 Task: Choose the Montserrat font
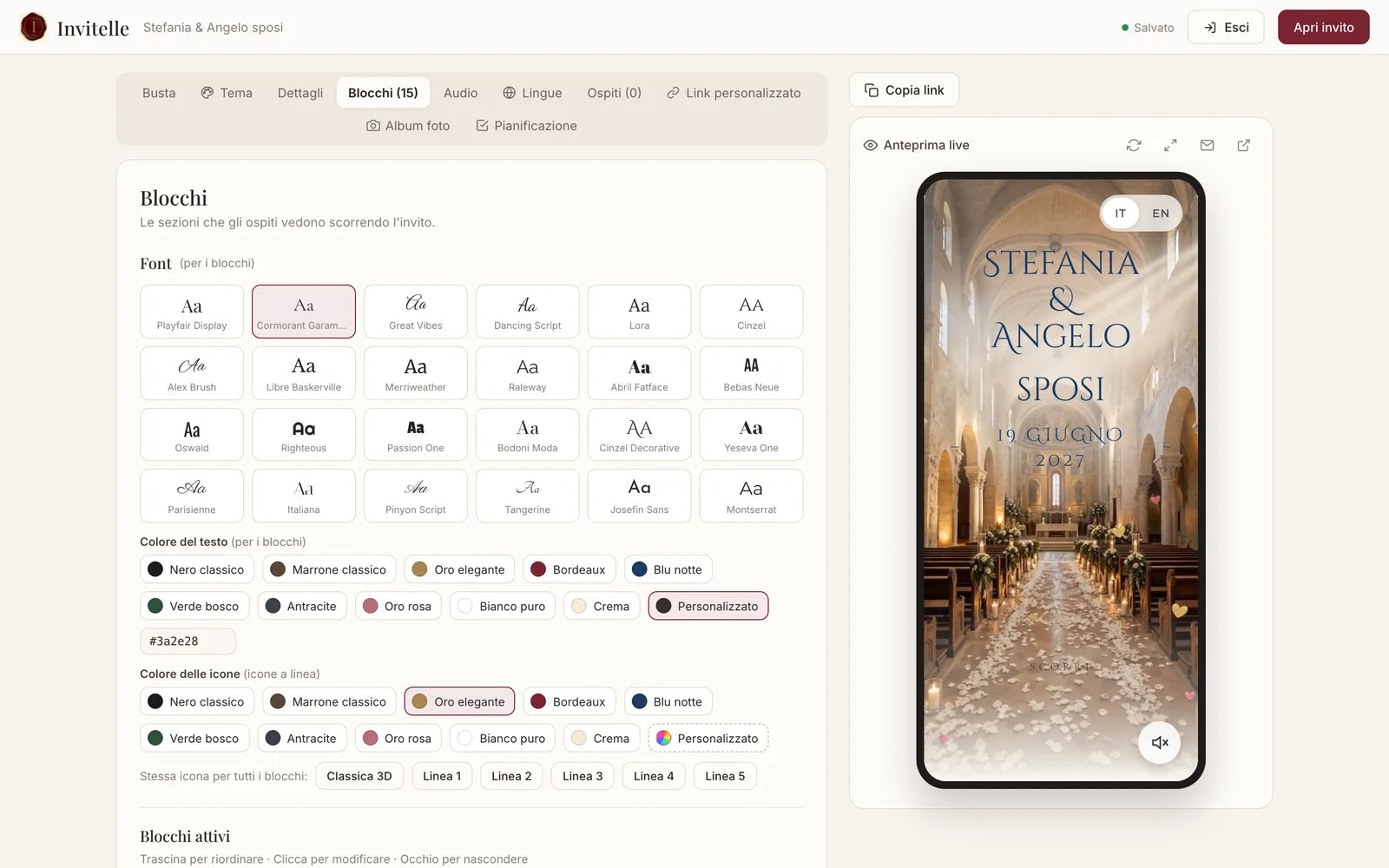tap(752, 496)
